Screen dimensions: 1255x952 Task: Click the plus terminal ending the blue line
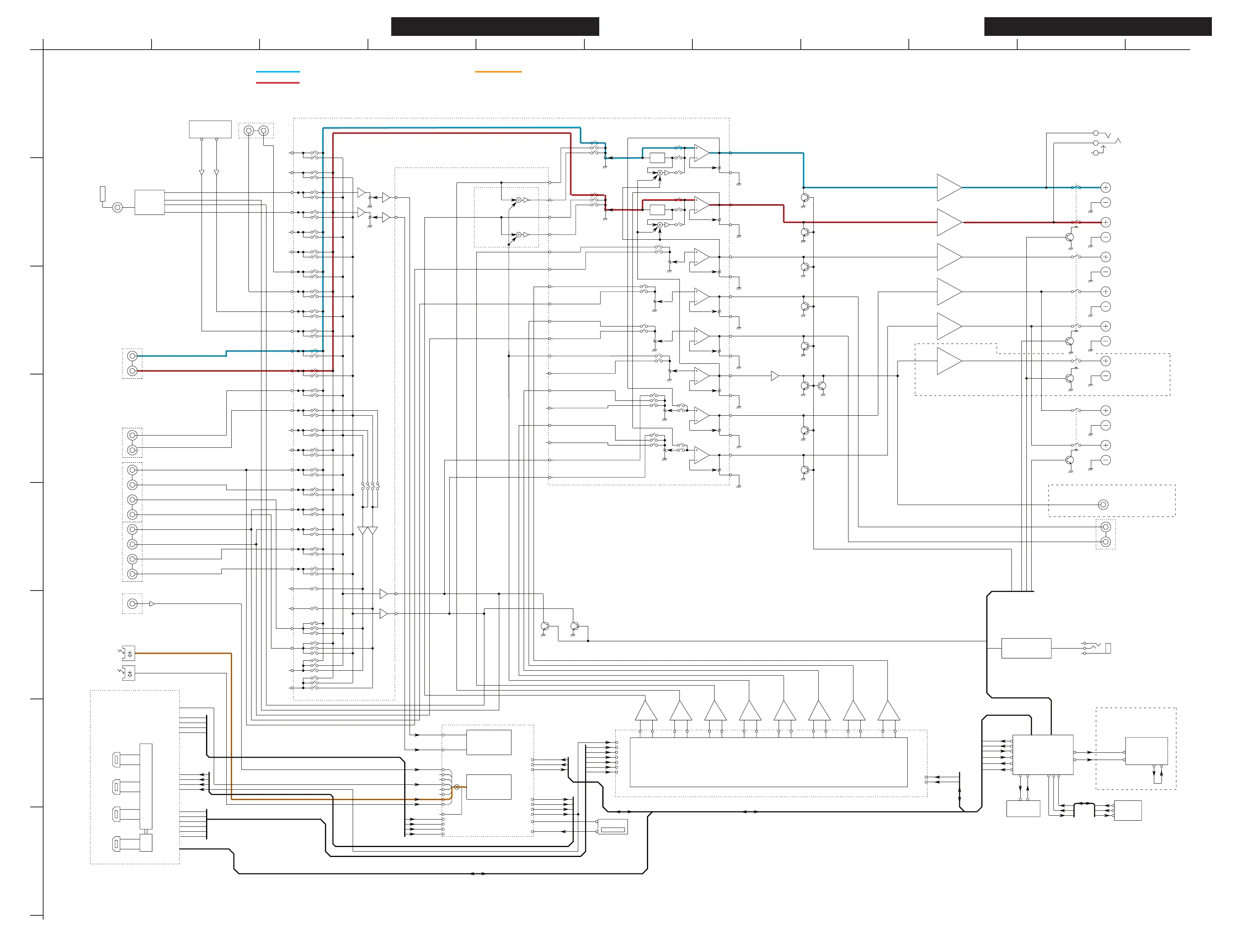point(1105,188)
